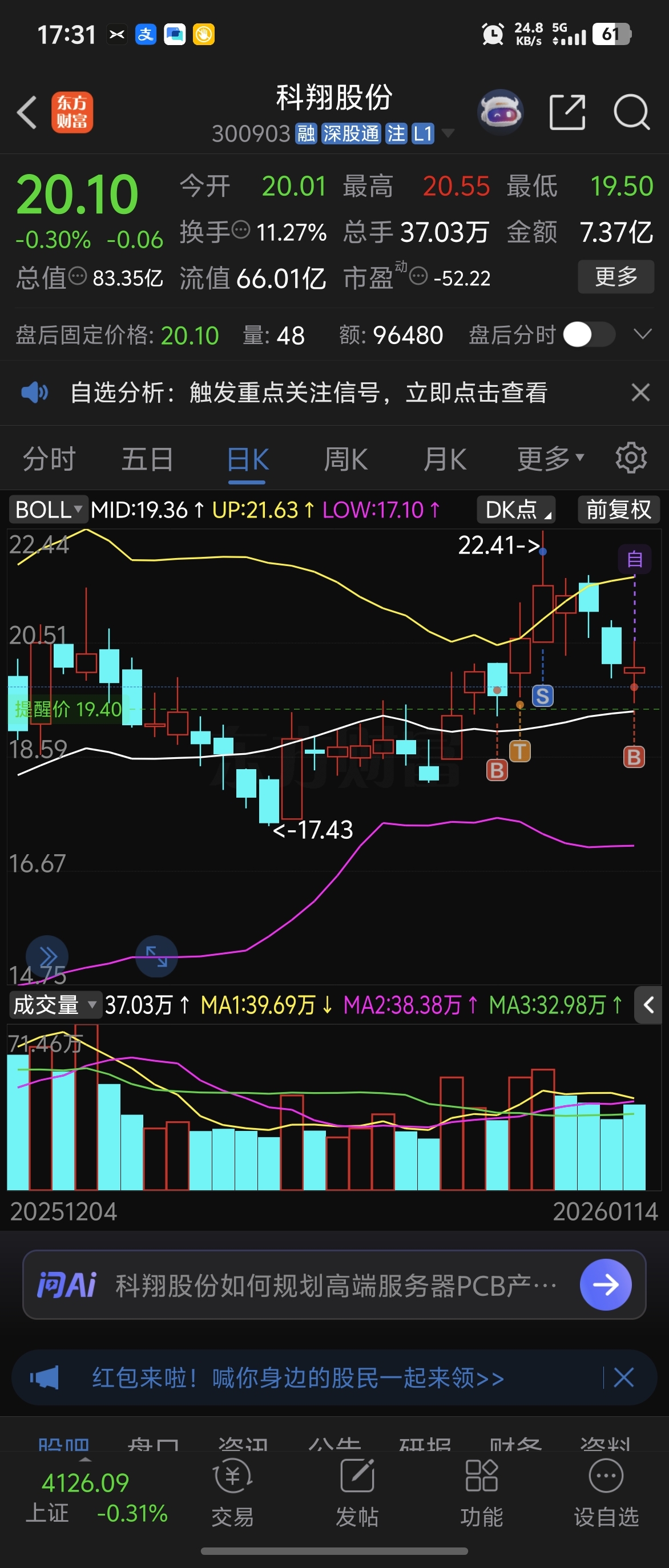The height and width of the screenshot is (1568, 669).
Task: Tap the 融 margin trading badge
Action: pyautogui.click(x=305, y=134)
